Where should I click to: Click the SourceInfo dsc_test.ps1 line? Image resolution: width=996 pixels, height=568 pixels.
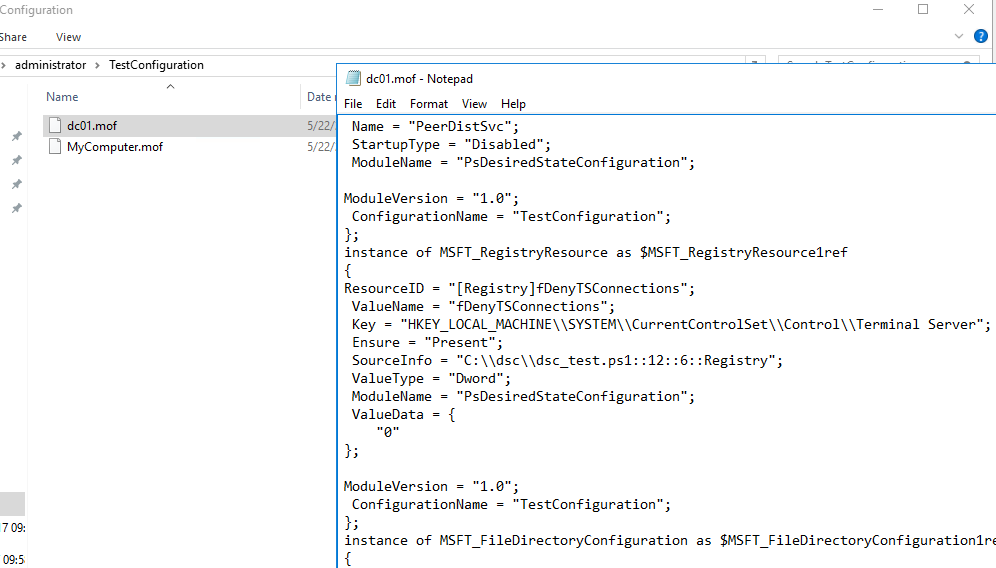point(567,360)
